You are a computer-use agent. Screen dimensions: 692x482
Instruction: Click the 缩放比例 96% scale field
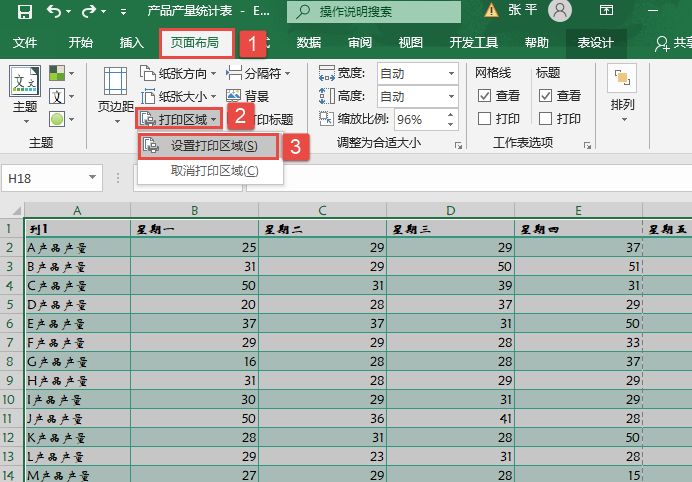(419, 119)
